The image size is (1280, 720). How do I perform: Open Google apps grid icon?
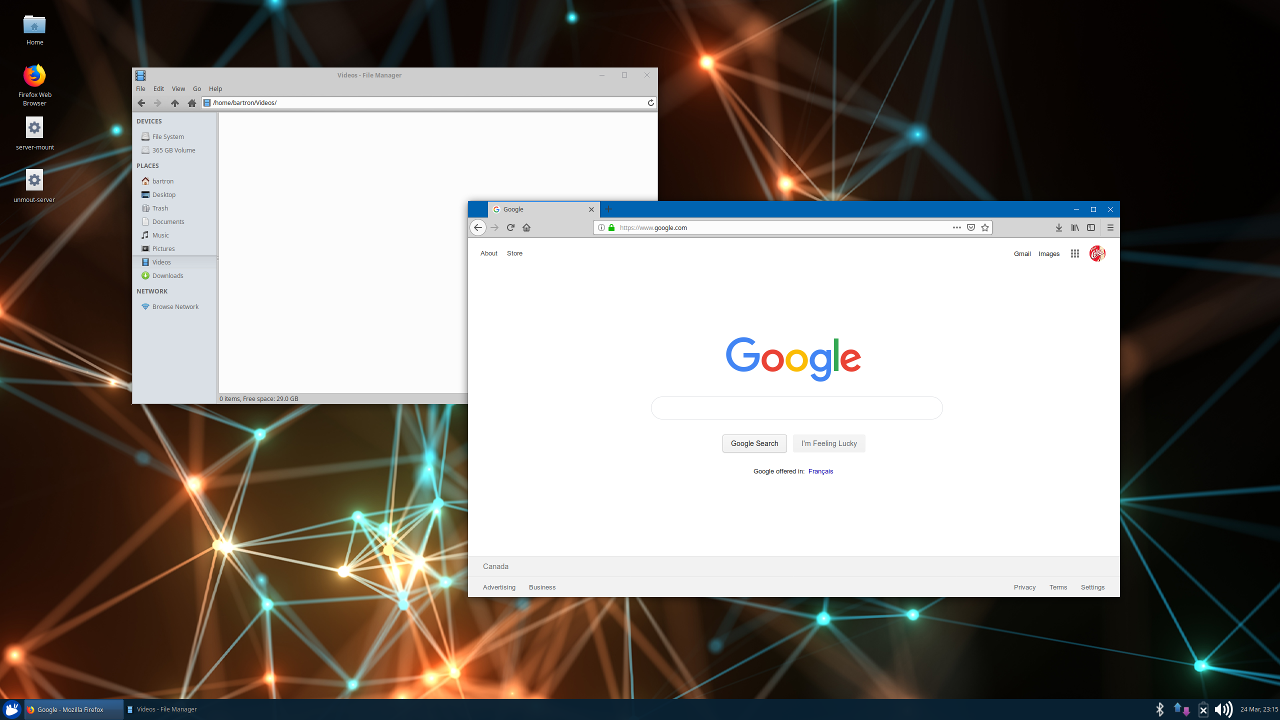click(x=1075, y=254)
